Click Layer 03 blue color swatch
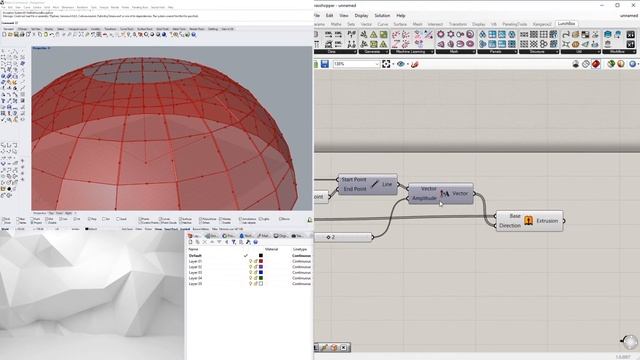The image size is (640, 360). point(261,272)
